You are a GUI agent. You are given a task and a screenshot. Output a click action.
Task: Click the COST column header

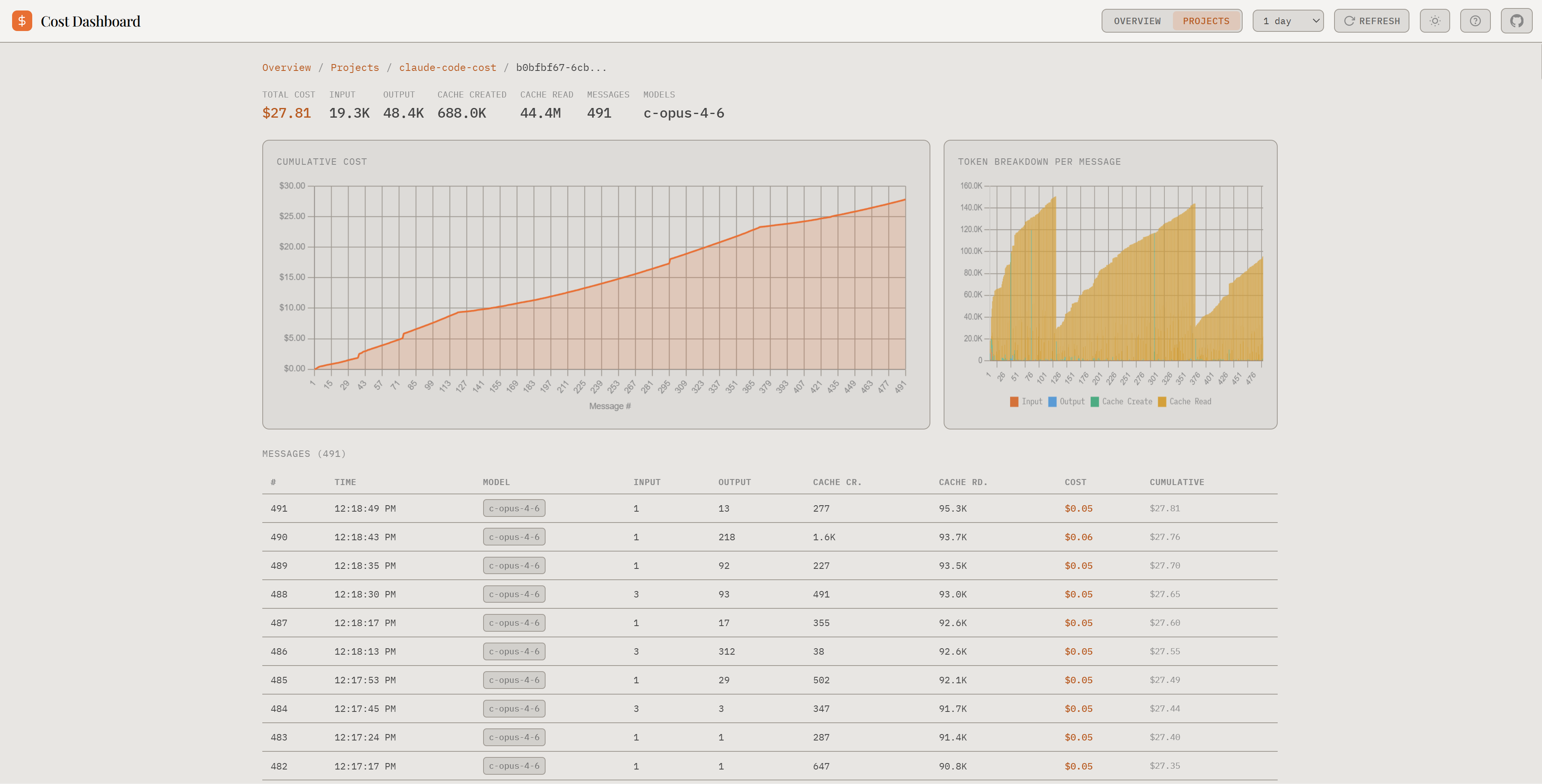coord(1076,482)
